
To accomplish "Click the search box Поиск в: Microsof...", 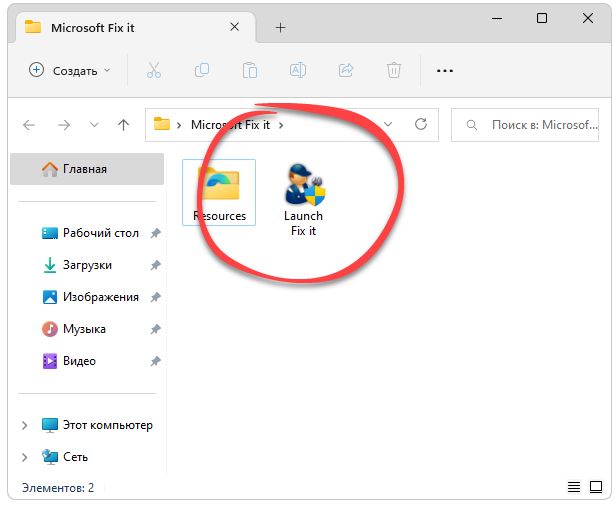I will (525, 125).
